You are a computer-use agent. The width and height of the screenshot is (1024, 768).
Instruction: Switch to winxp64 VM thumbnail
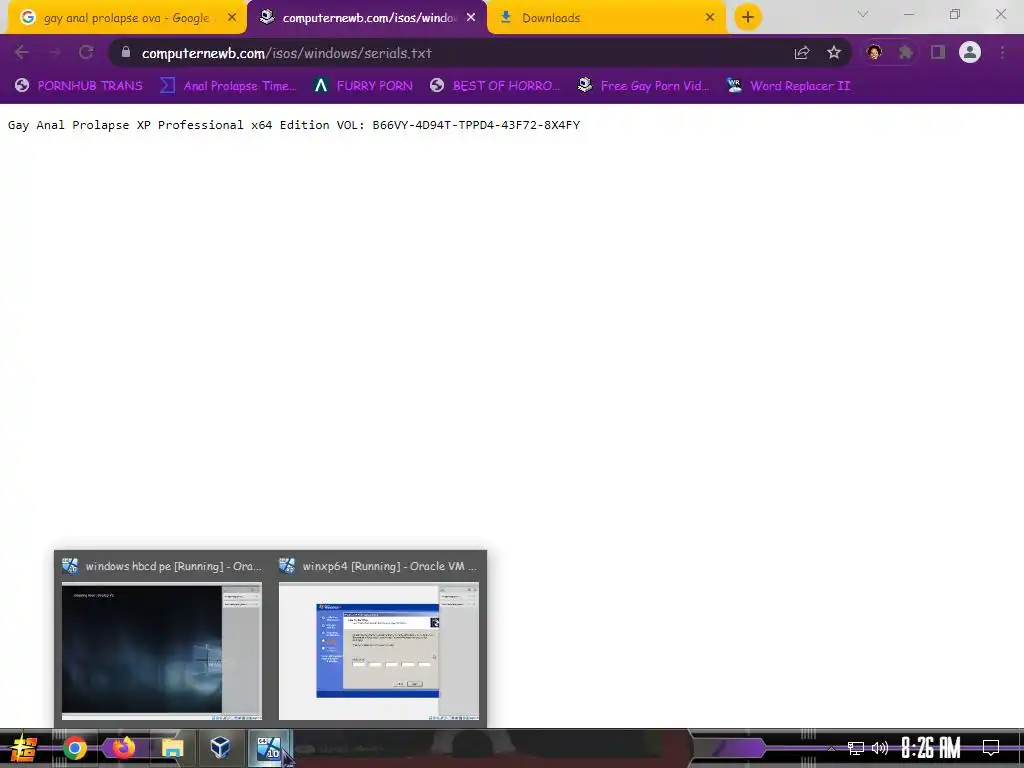tap(379, 651)
